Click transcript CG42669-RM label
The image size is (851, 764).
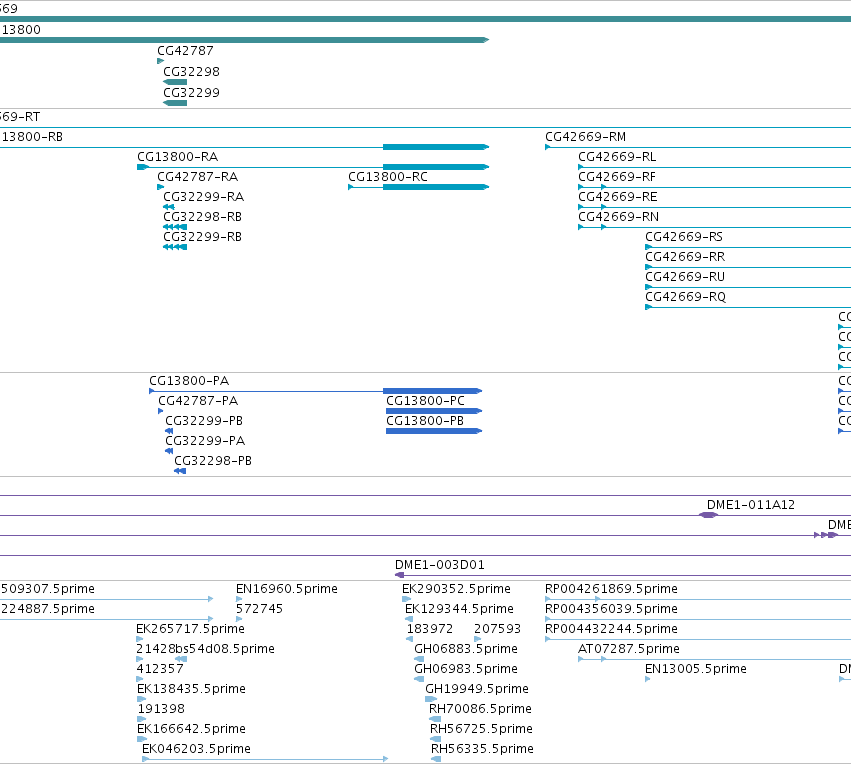[x=586, y=137]
